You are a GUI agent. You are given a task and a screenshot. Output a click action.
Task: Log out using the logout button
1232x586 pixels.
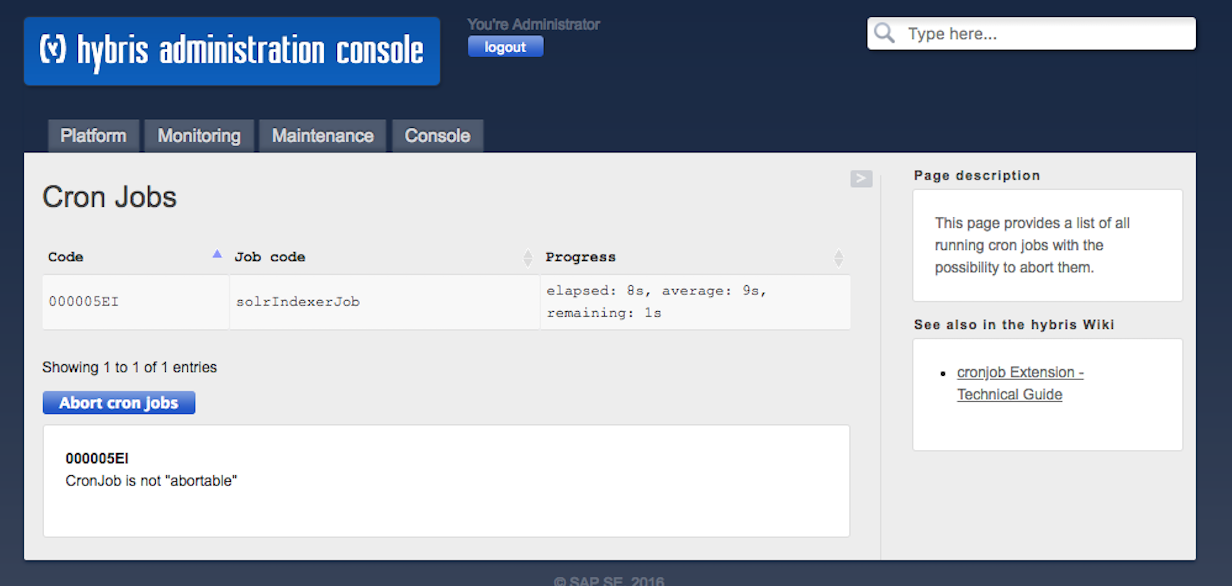click(x=505, y=47)
